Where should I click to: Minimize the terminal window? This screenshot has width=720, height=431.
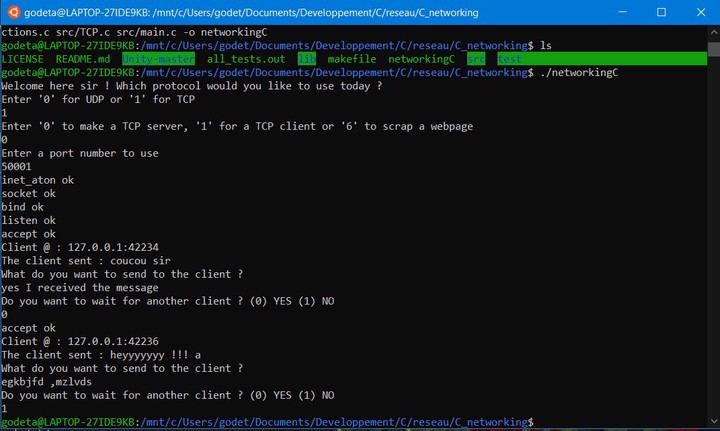pos(622,12)
